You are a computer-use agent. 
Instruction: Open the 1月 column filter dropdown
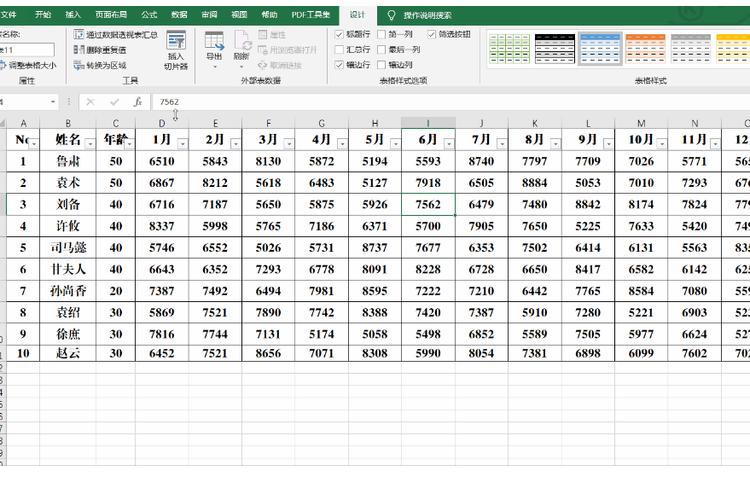(x=183, y=143)
